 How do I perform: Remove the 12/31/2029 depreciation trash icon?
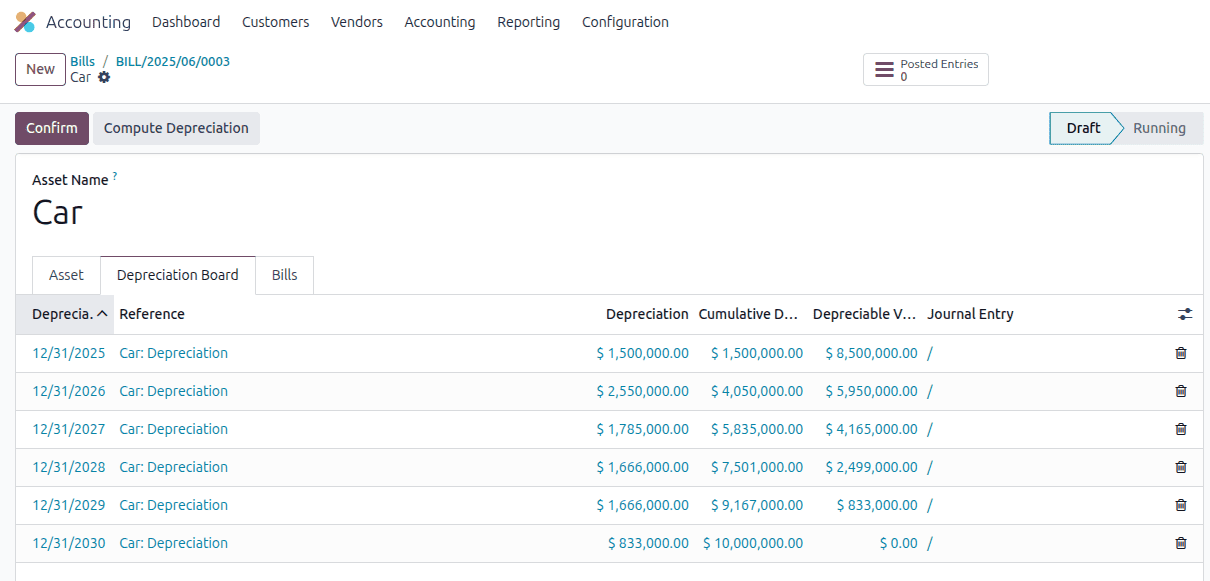tap(1180, 505)
